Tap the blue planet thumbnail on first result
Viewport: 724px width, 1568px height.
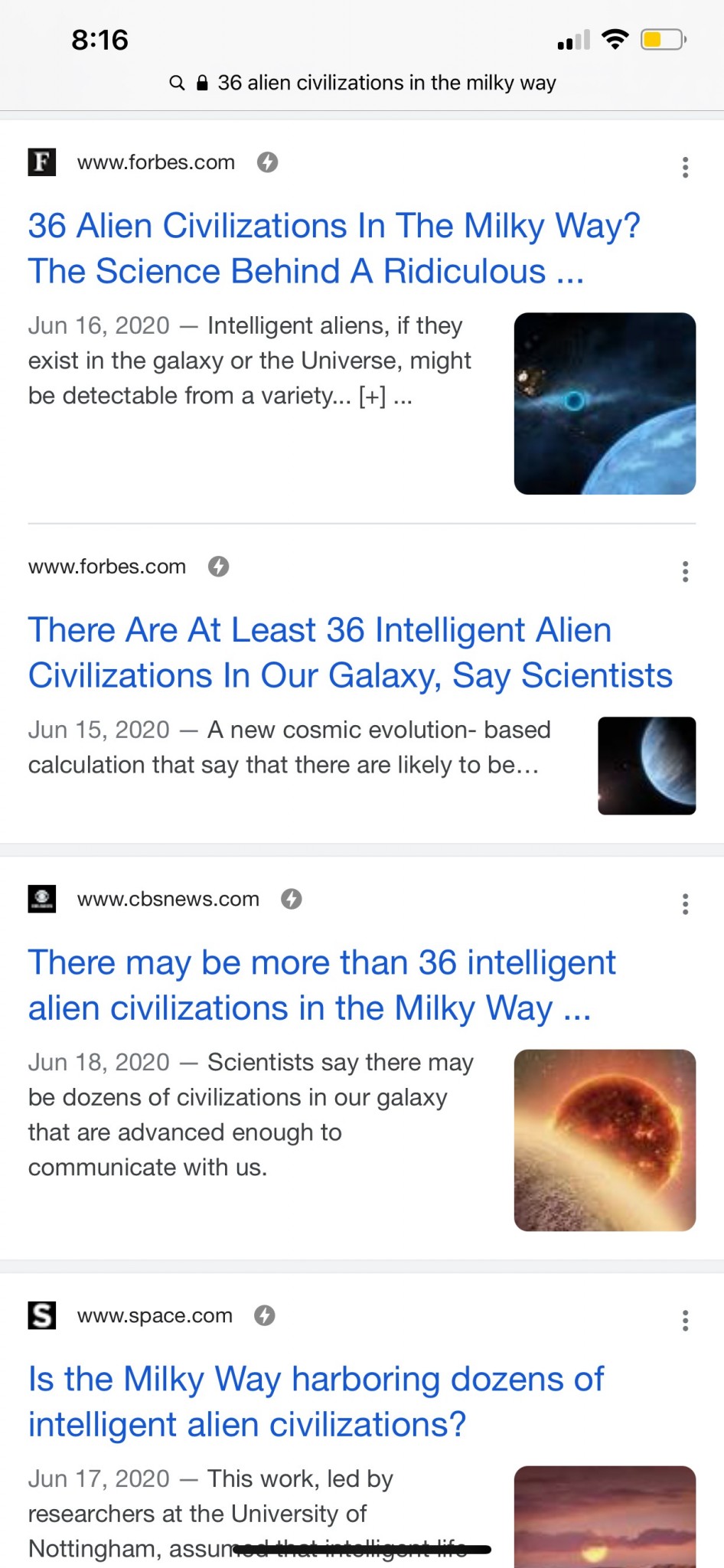click(605, 403)
